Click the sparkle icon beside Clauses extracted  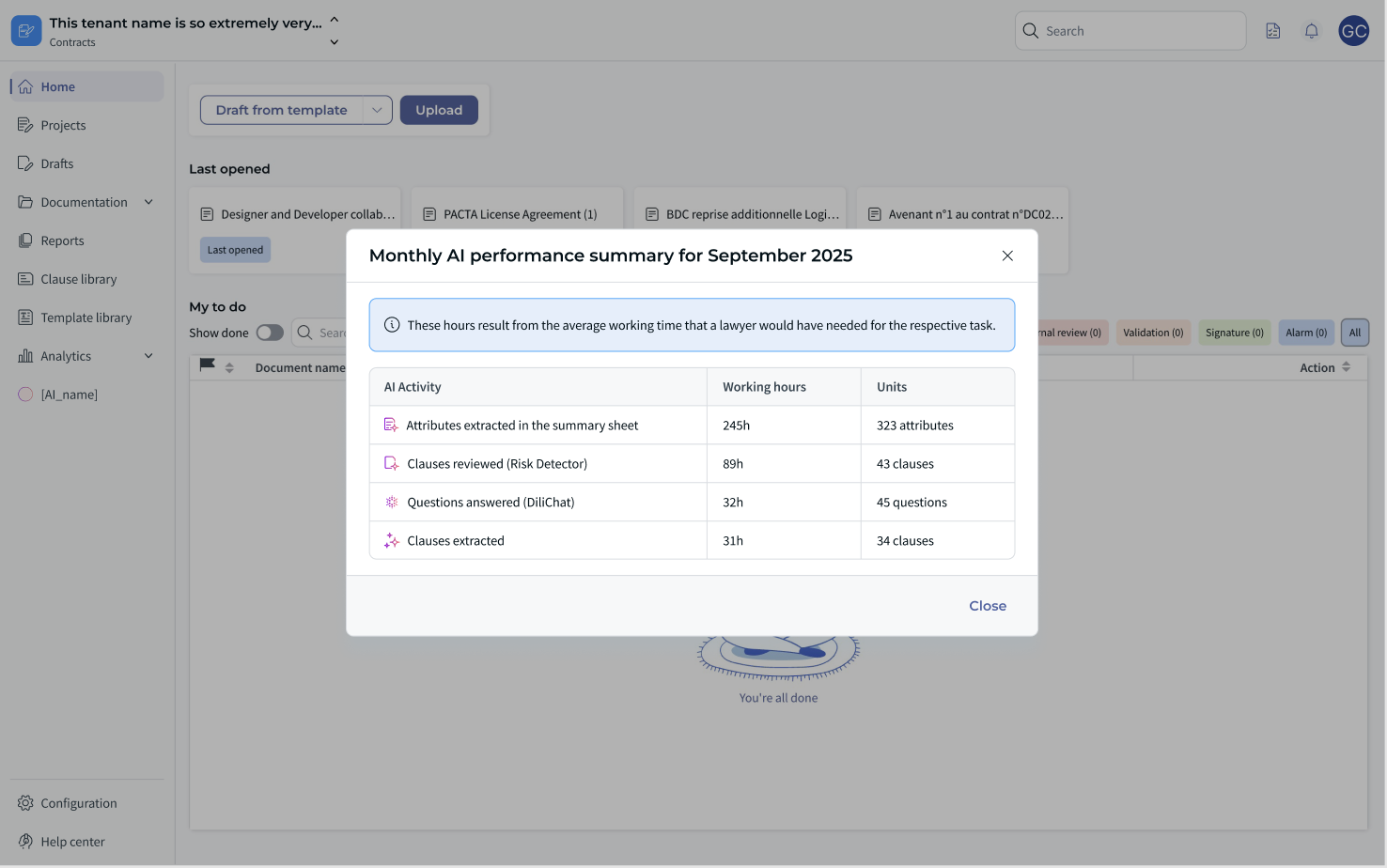pyautogui.click(x=391, y=540)
